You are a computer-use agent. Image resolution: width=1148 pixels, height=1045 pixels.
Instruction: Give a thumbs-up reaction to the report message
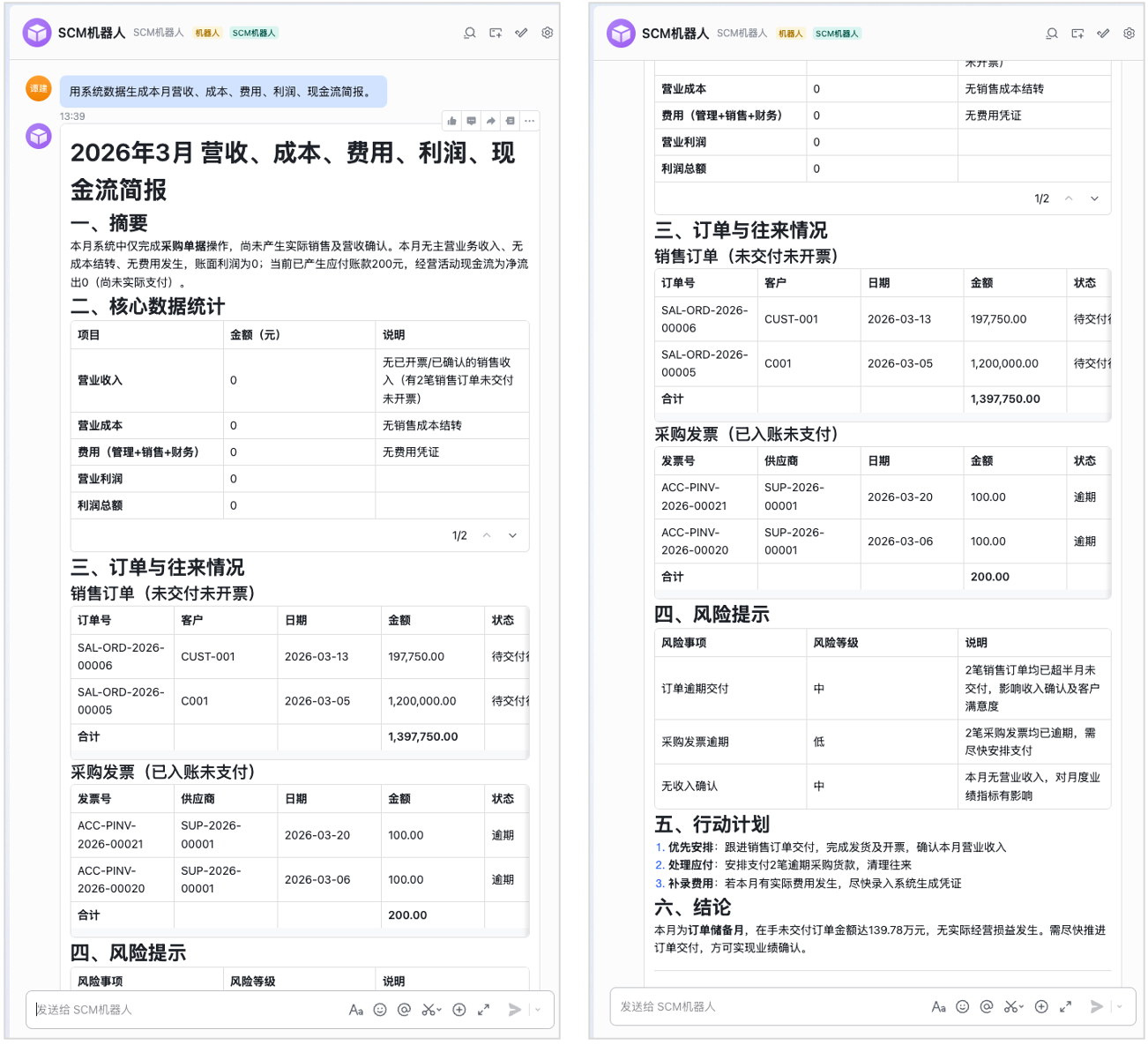click(451, 120)
